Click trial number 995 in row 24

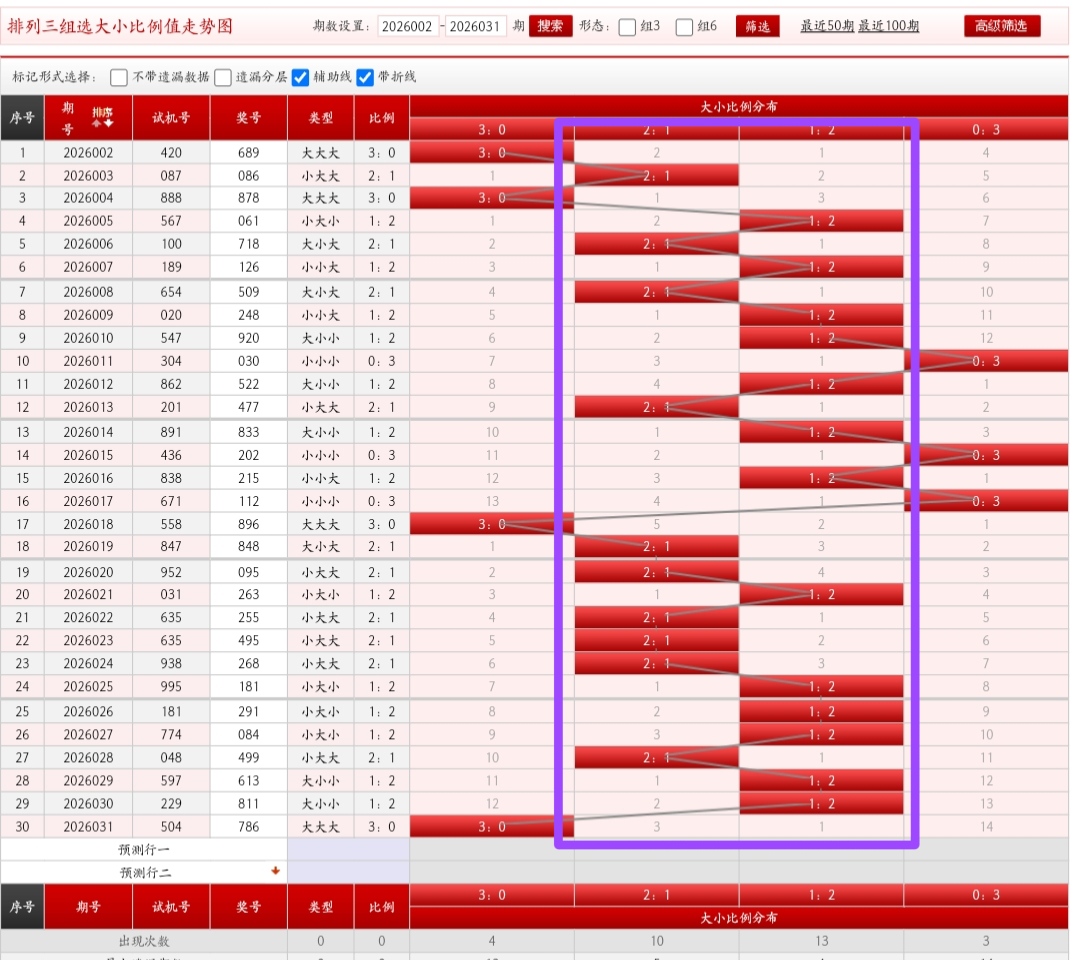click(x=171, y=687)
